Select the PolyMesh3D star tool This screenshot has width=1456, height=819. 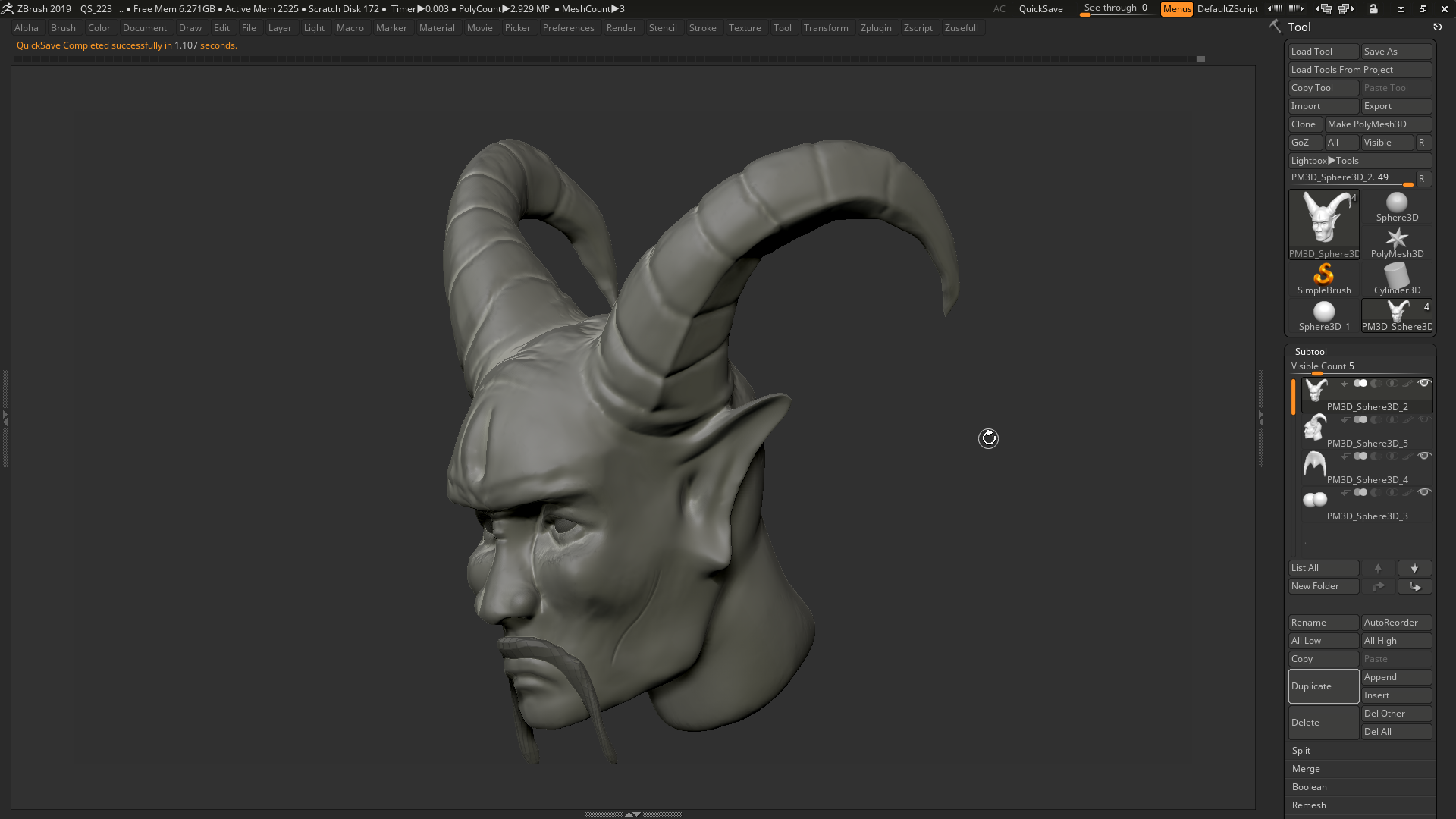click(x=1397, y=243)
